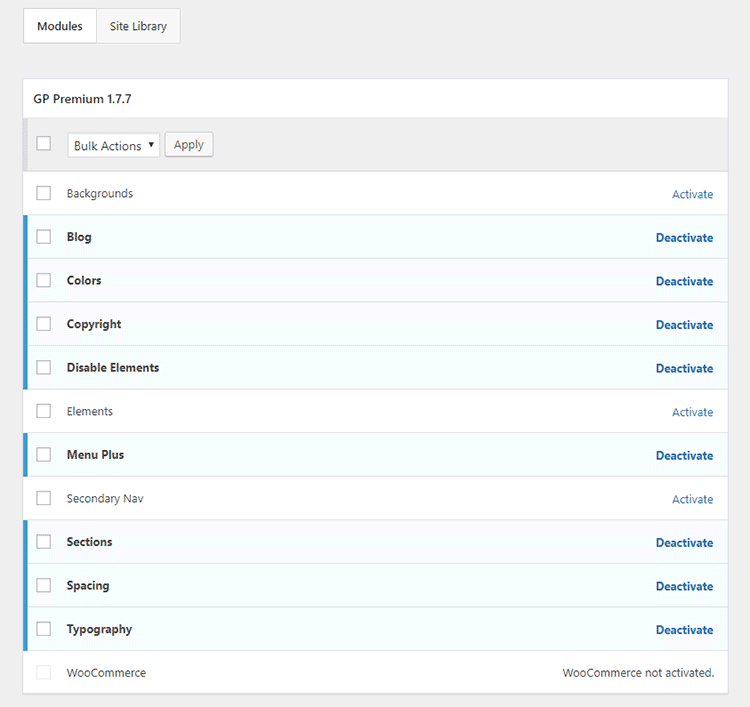Switch to the Modules tab
The image size is (750, 707).
tap(60, 26)
